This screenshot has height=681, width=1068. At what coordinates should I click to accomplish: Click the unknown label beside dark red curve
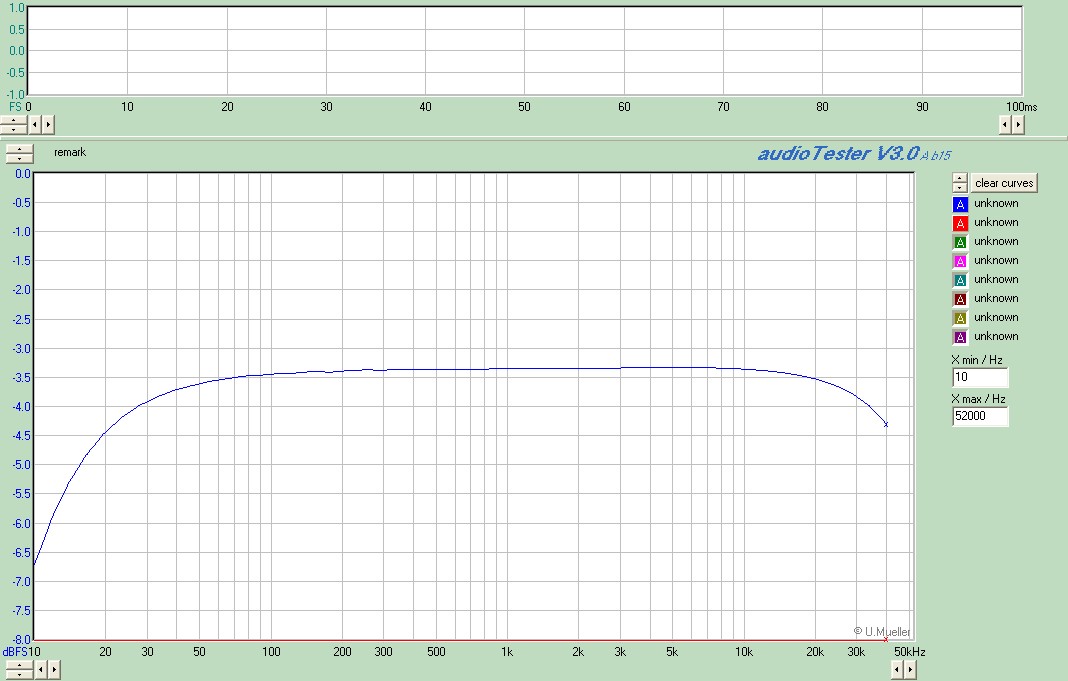996,298
